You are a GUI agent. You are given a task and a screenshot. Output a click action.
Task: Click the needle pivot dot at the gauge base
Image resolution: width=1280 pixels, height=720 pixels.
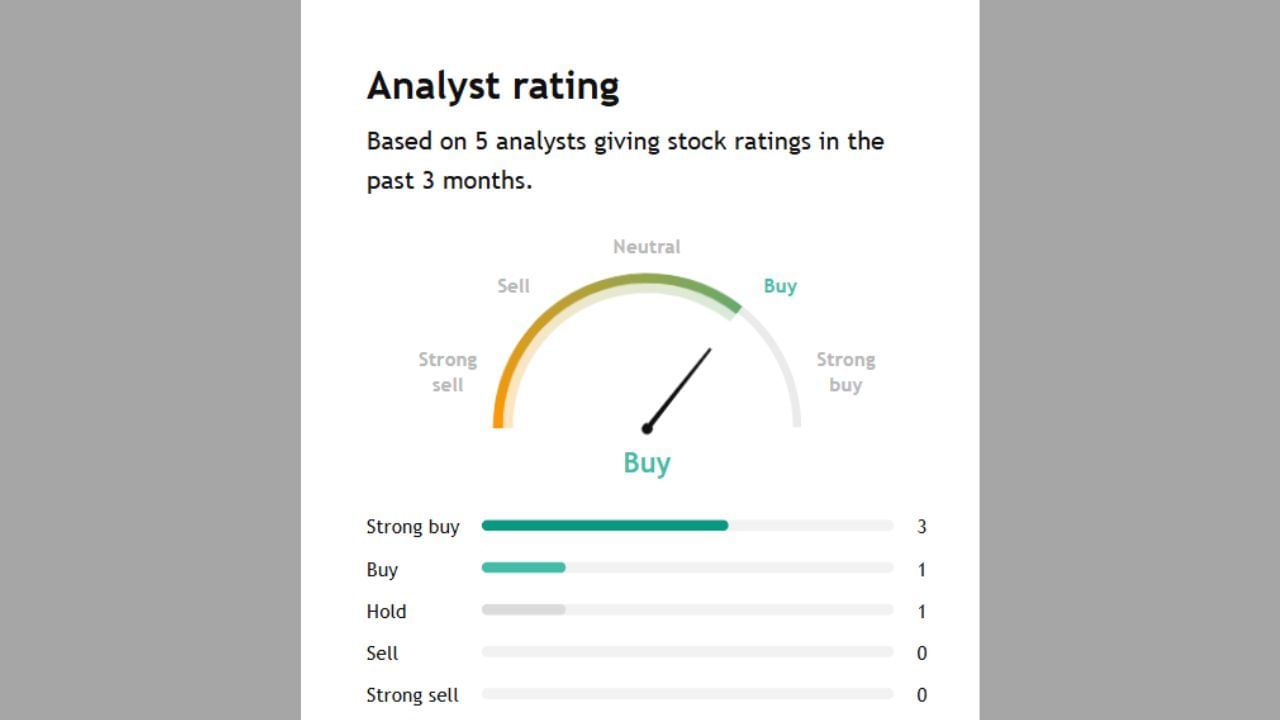click(647, 428)
